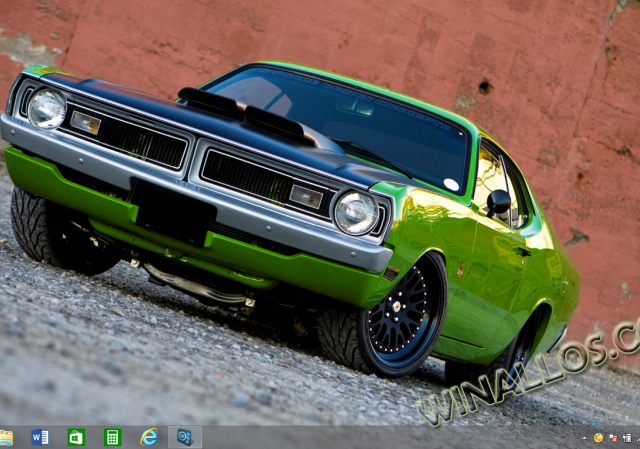Screen dimensions: 640x449
Task: Open File Explorer from the taskbar
Action: coord(6,437)
